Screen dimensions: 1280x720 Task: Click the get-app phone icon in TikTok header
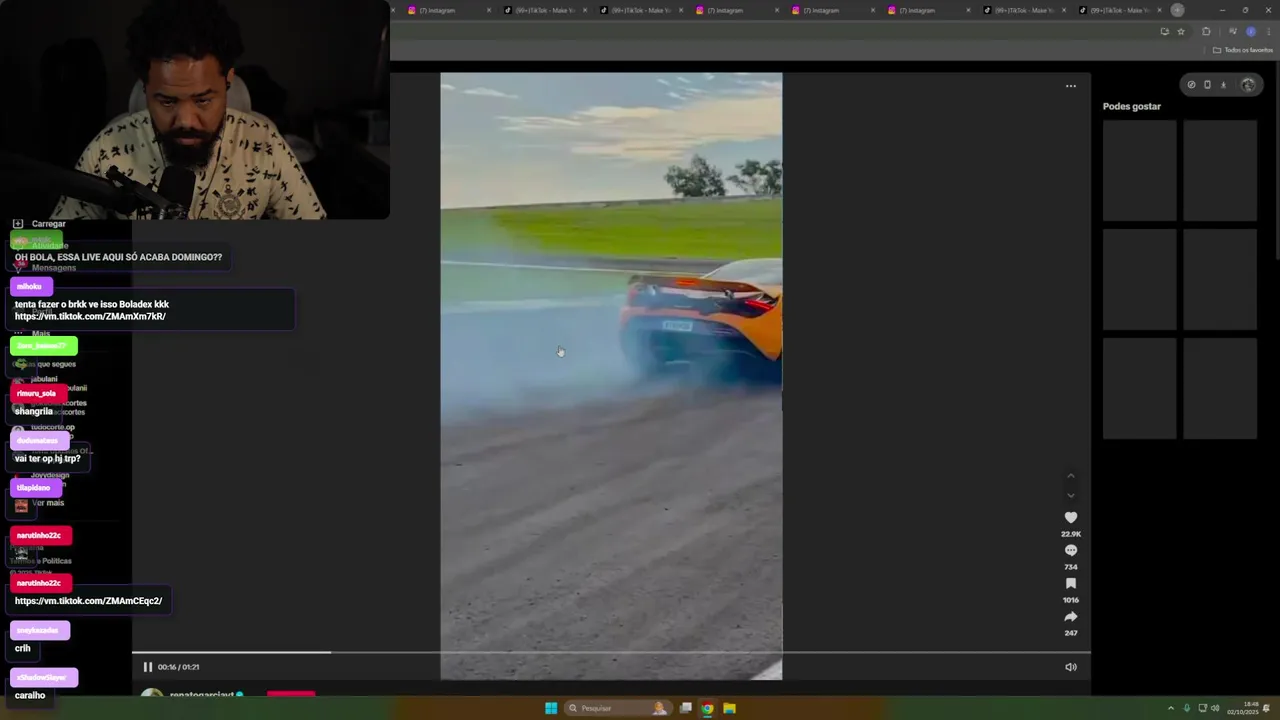tap(1207, 85)
